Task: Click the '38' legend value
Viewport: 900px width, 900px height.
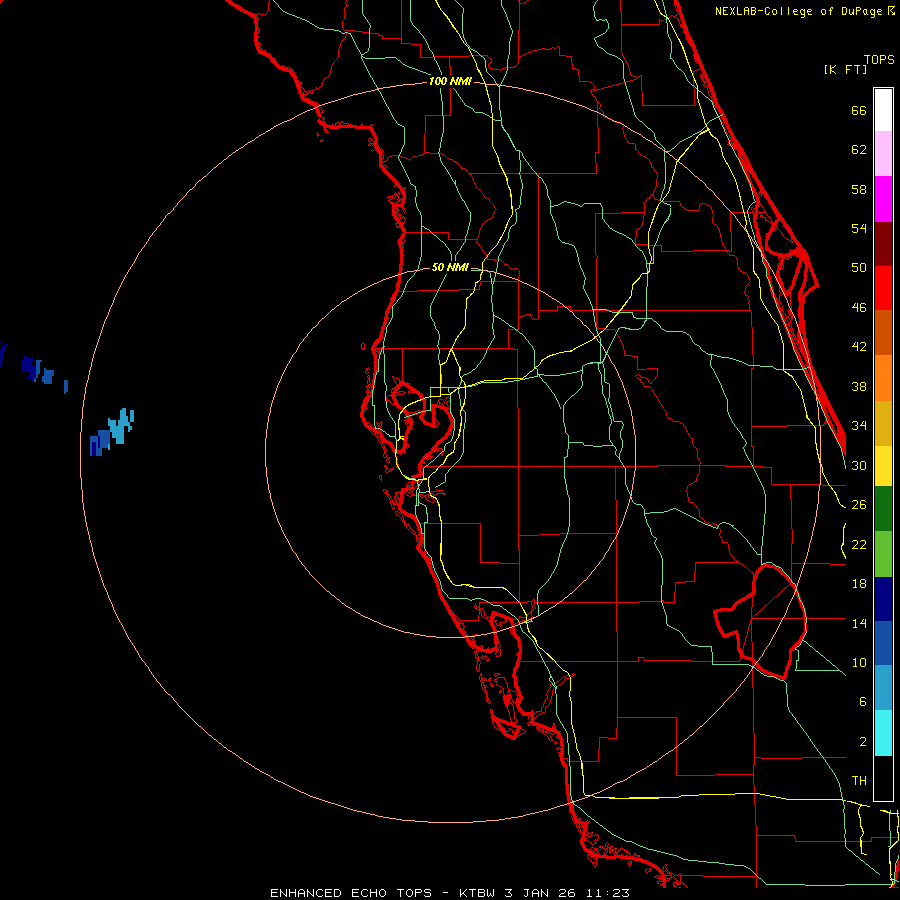Action: [x=859, y=387]
